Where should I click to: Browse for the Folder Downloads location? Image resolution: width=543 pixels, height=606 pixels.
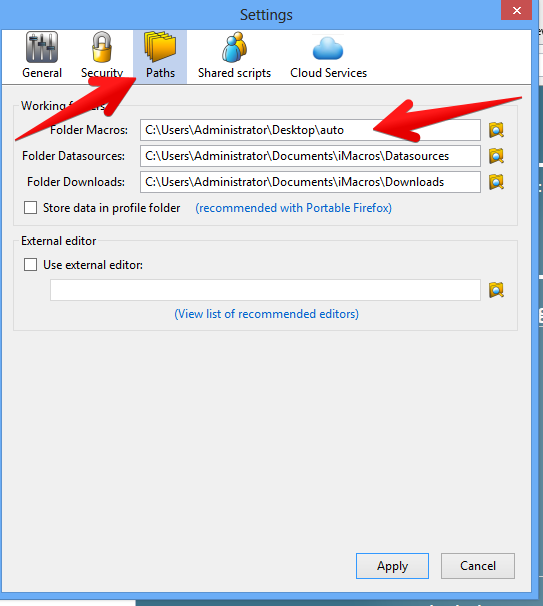coord(496,182)
